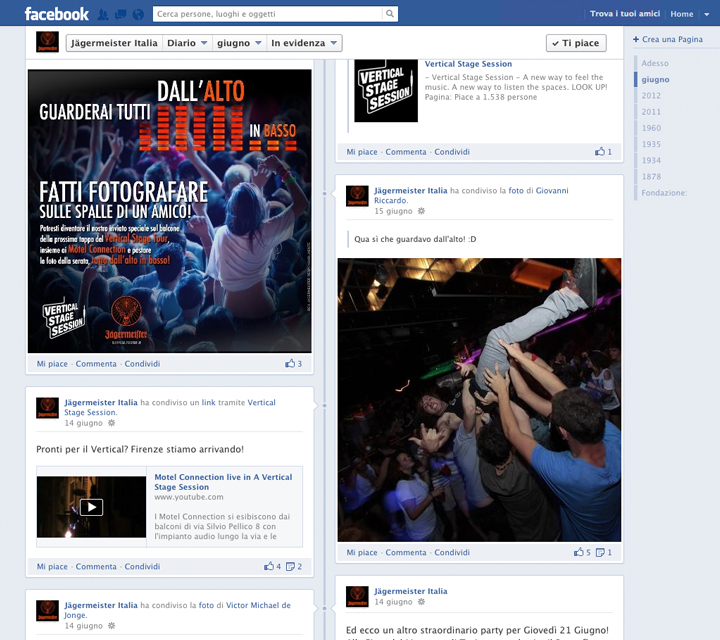The width and height of the screenshot is (720, 640).
Task: View 3 likes thumb icon on poster post
Action: click(x=290, y=363)
